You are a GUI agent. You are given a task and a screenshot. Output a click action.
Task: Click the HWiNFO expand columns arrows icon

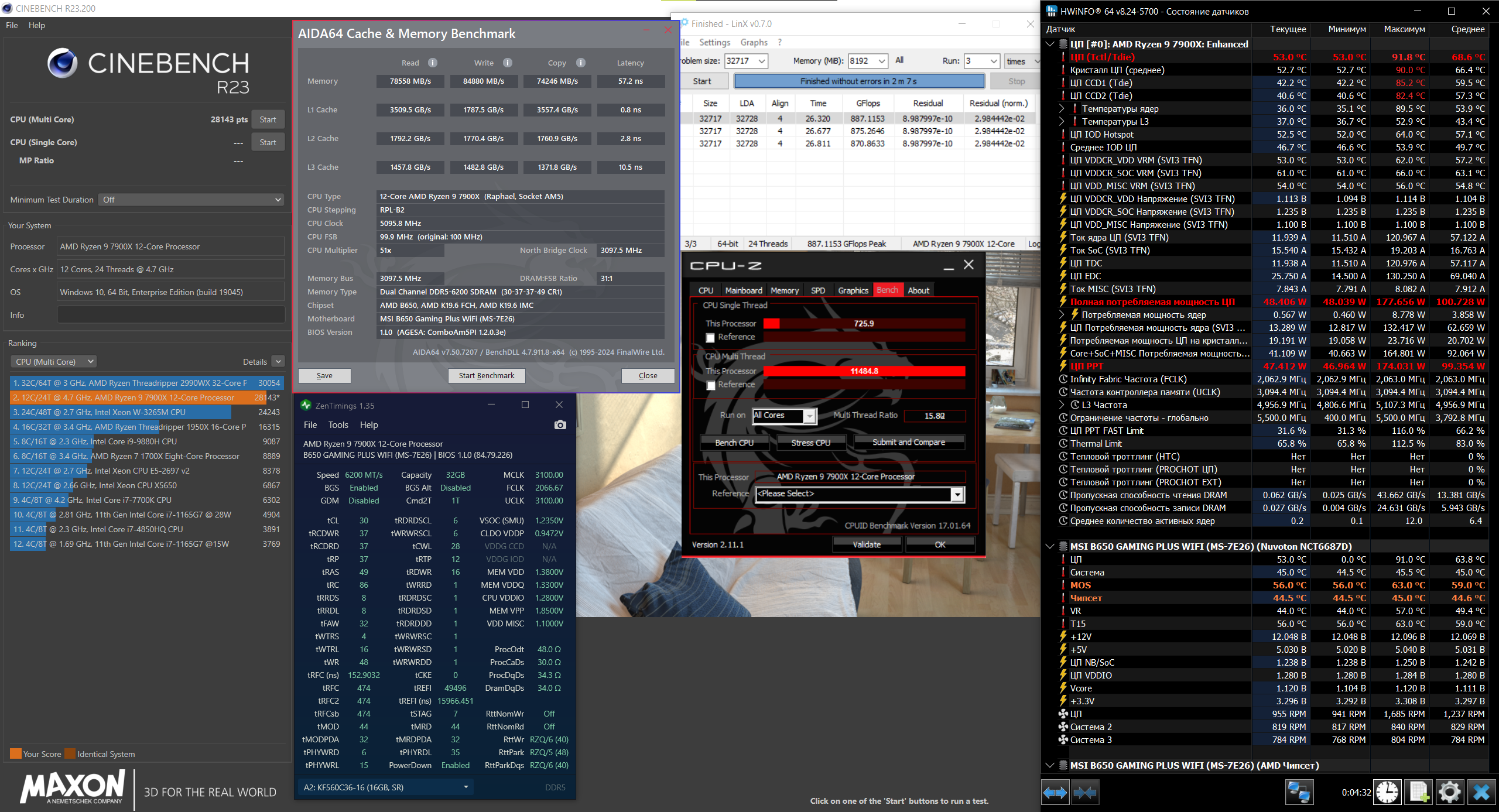(x=1055, y=793)
